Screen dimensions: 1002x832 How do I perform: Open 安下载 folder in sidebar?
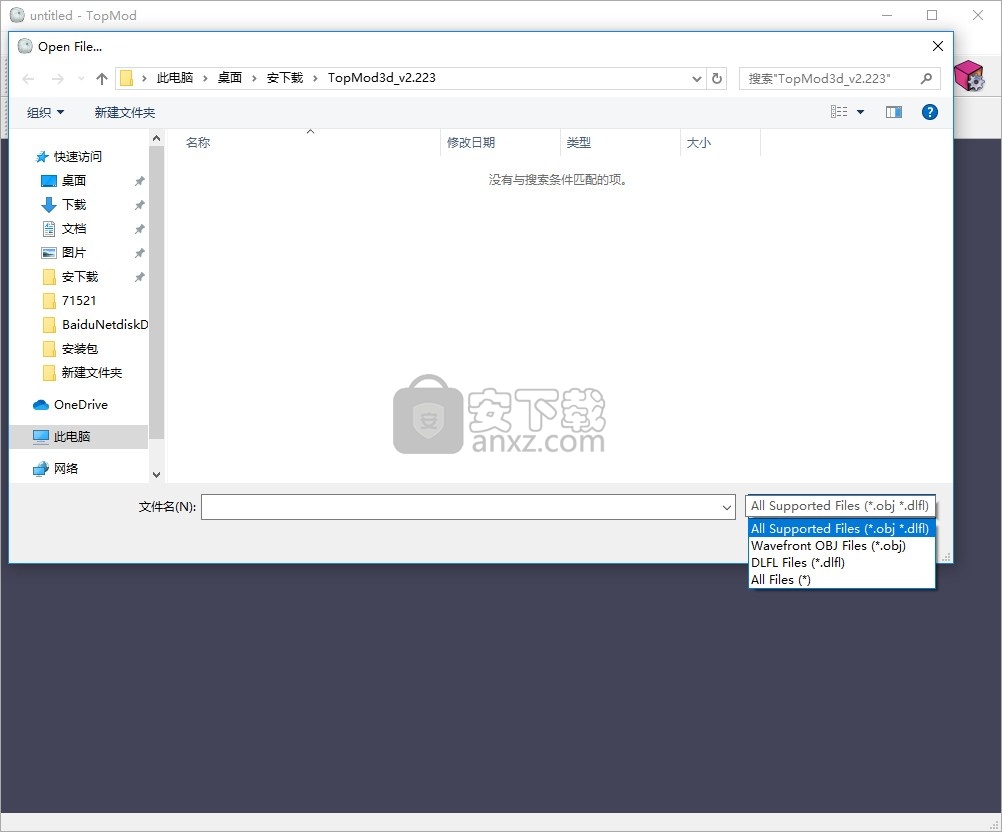pyautogui.click(x=79, y=277)
